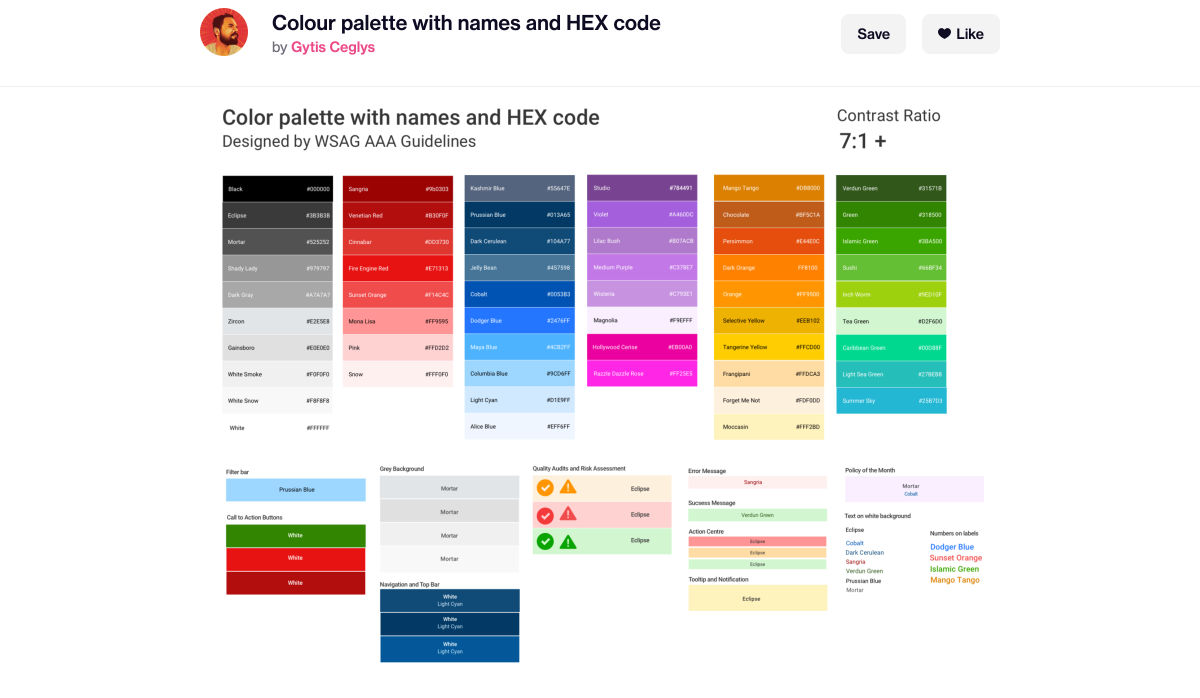Click the green warning triangle icon

point(568,541)
